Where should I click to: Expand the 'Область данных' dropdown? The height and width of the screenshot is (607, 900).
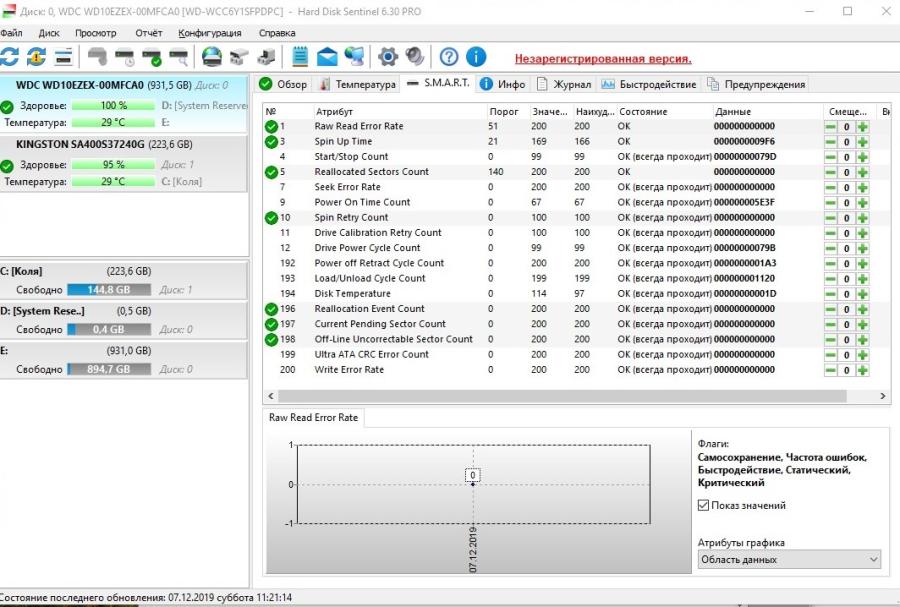click(789, 560)
